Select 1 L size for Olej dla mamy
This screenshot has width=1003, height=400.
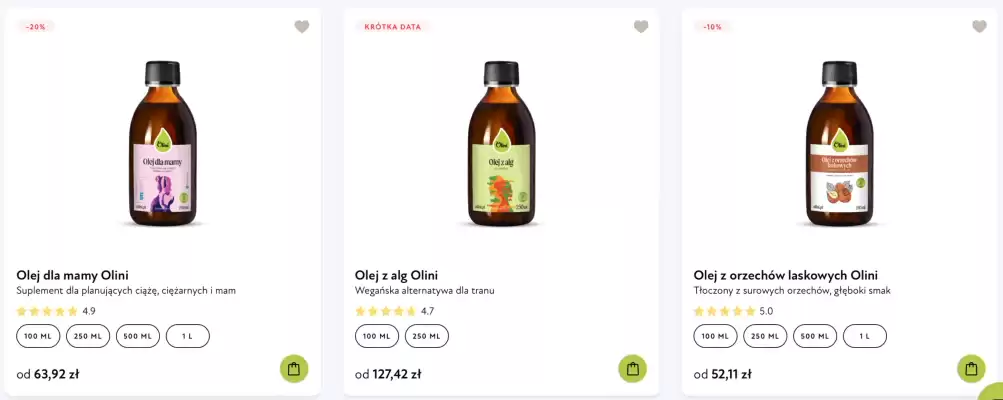point(188,336)
